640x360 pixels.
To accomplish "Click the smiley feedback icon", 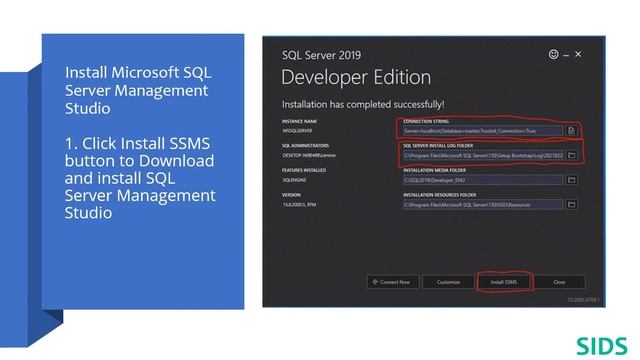I will coord(553,54).
